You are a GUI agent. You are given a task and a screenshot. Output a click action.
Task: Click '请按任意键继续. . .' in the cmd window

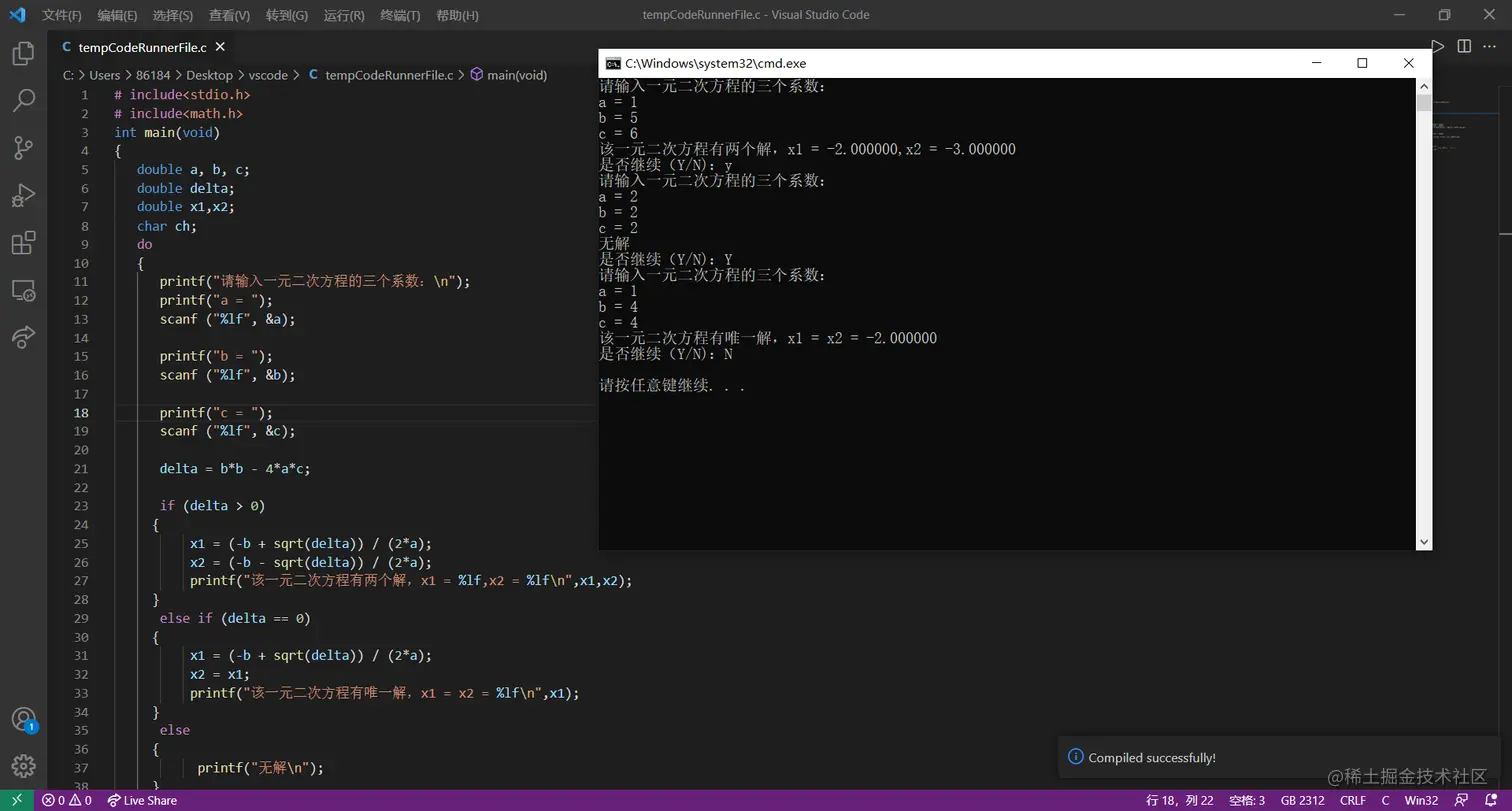pyautogui.click(x=672, y=385)
